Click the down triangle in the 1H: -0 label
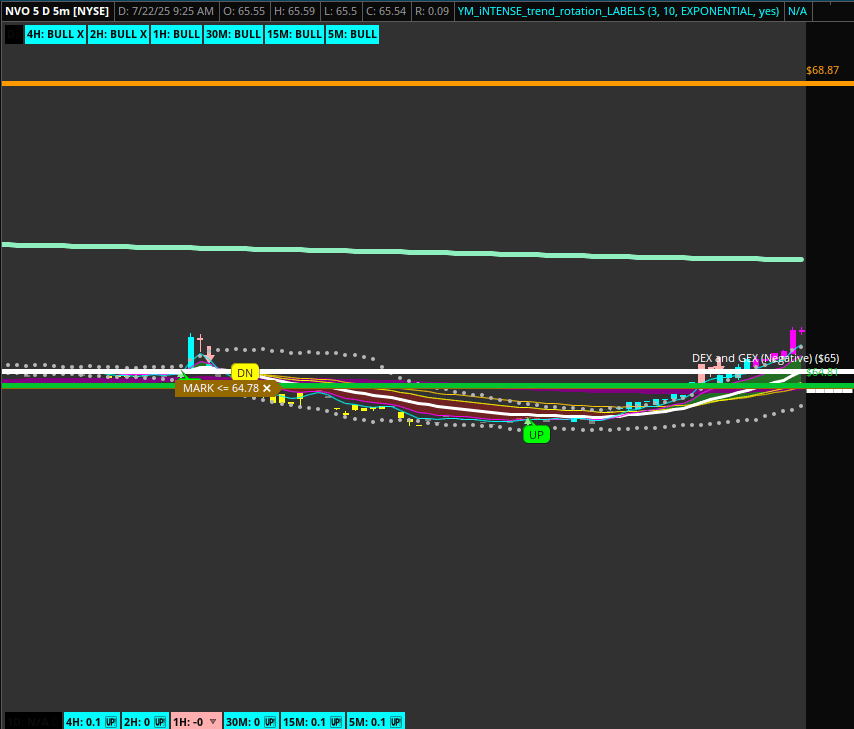854x729 pixels. tap(213, 721)
